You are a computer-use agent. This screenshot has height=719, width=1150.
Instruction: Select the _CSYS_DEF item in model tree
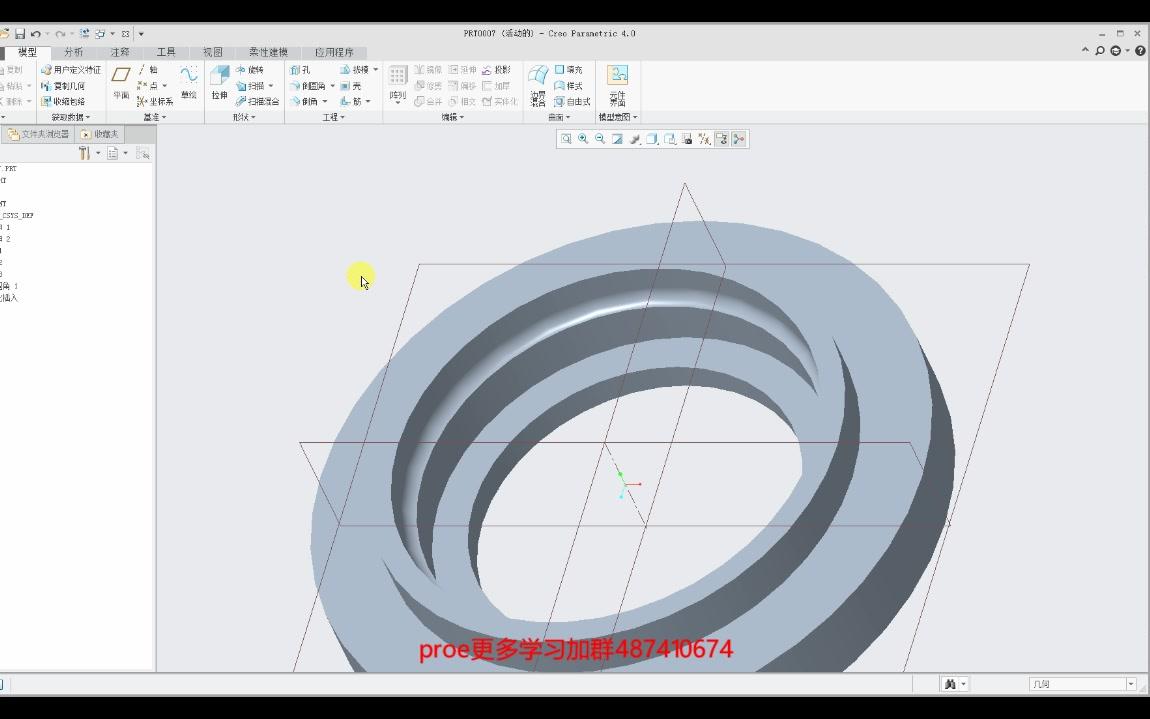[18, 215]
